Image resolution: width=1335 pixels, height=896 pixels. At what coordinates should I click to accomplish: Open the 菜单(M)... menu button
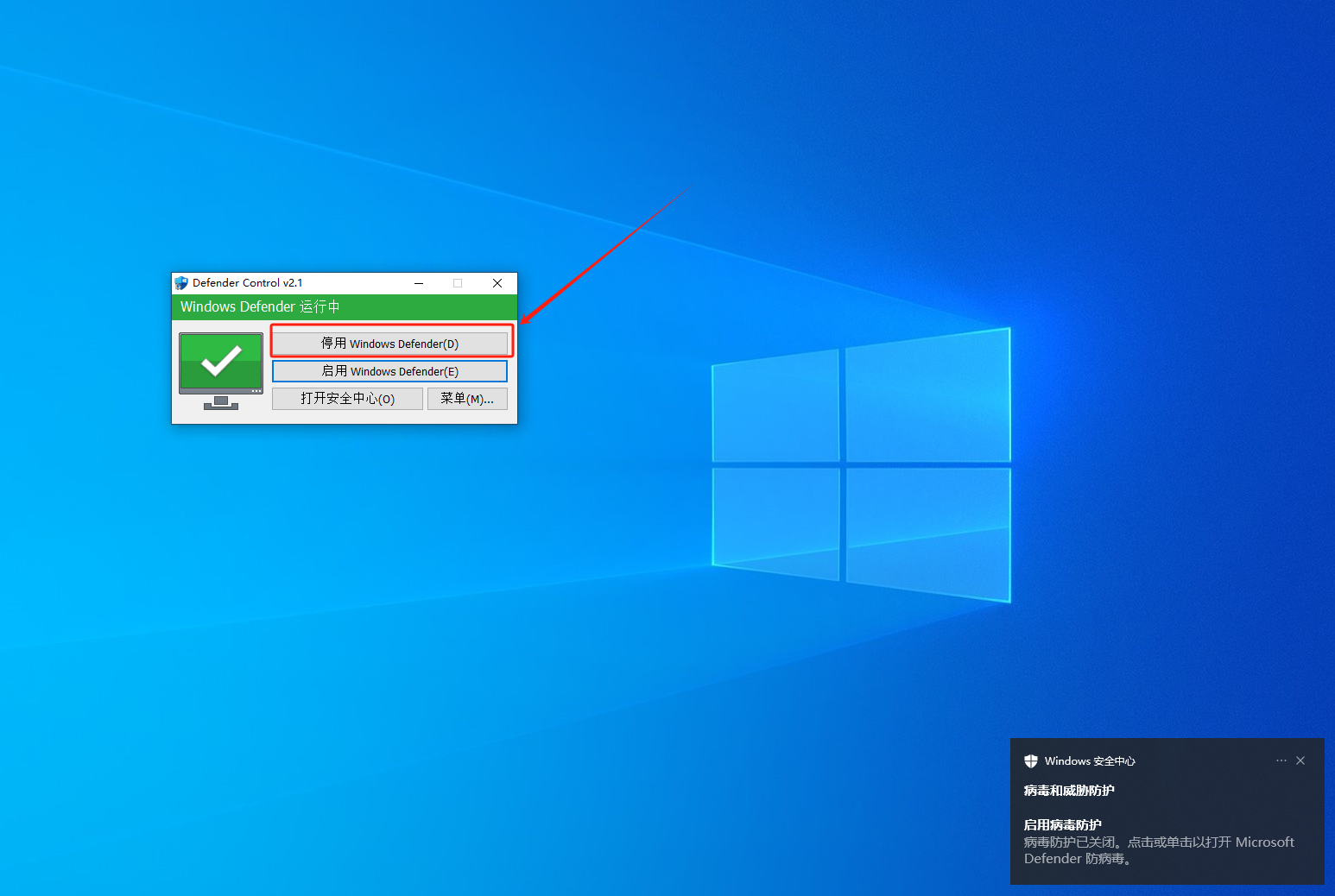pyautogui.click(x=467, y=399)
